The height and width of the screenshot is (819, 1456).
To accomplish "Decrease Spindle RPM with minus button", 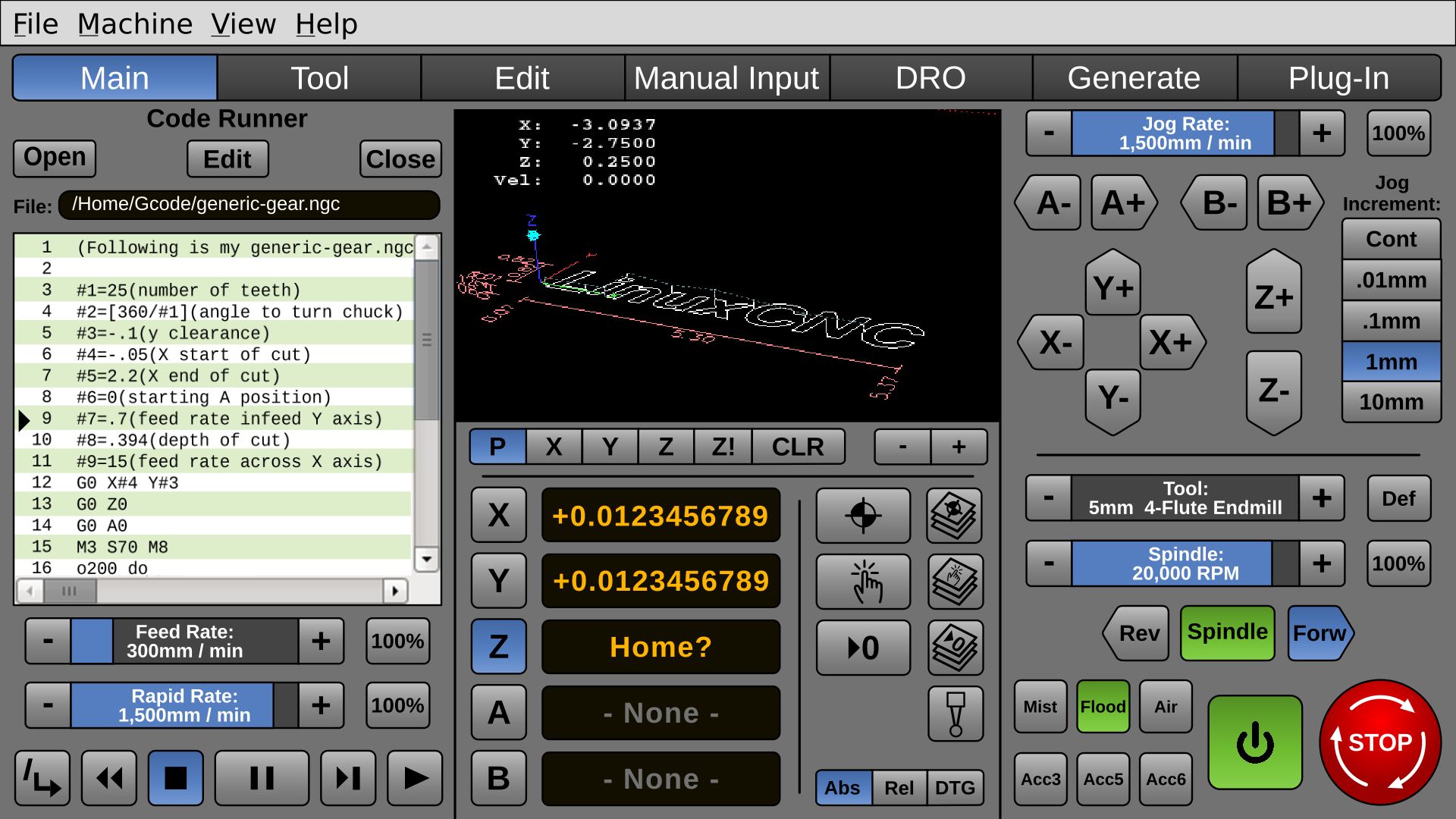I will coord(1049,563).
